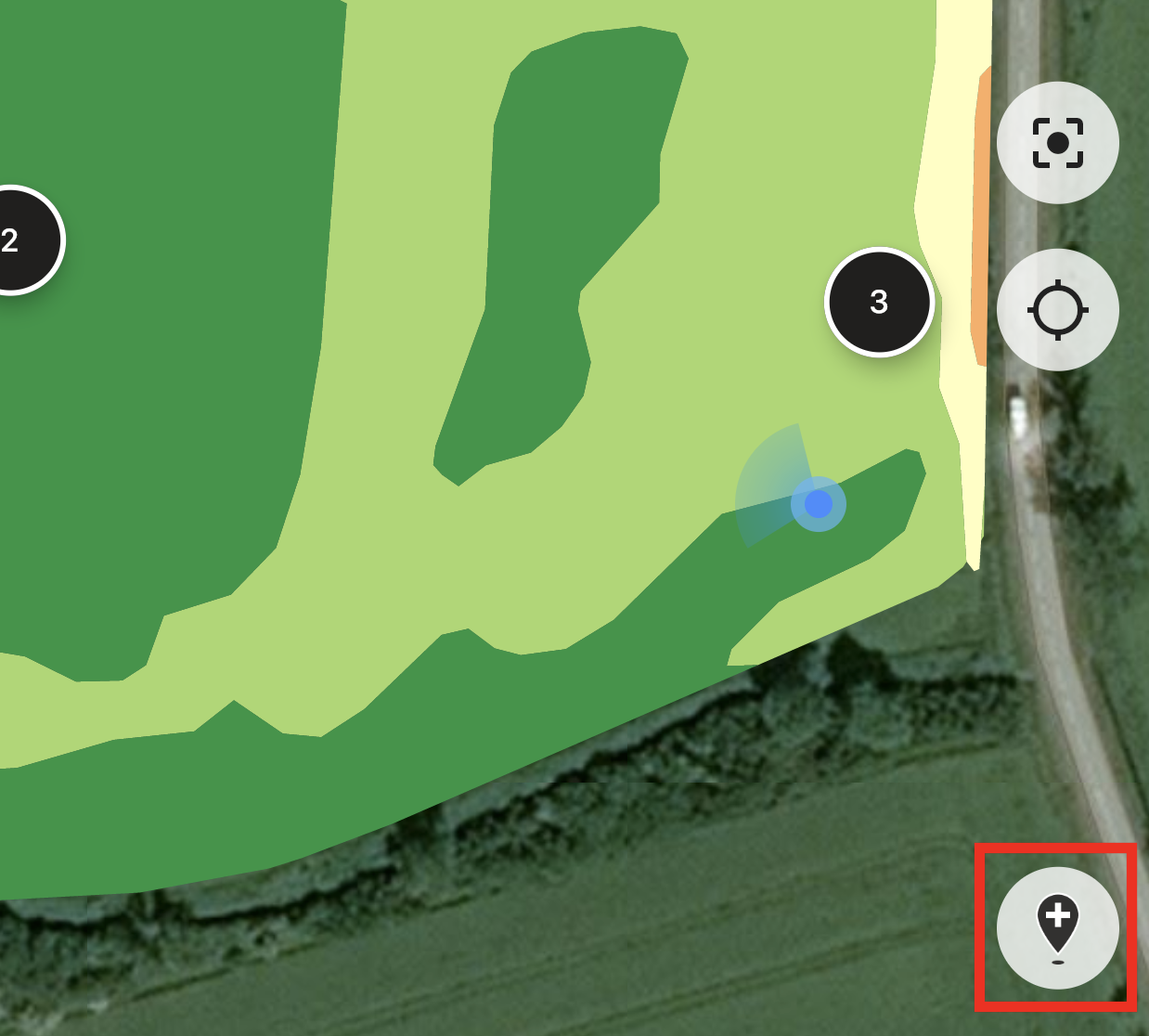Click the grassy area right of the road

tap(1104, 557)
